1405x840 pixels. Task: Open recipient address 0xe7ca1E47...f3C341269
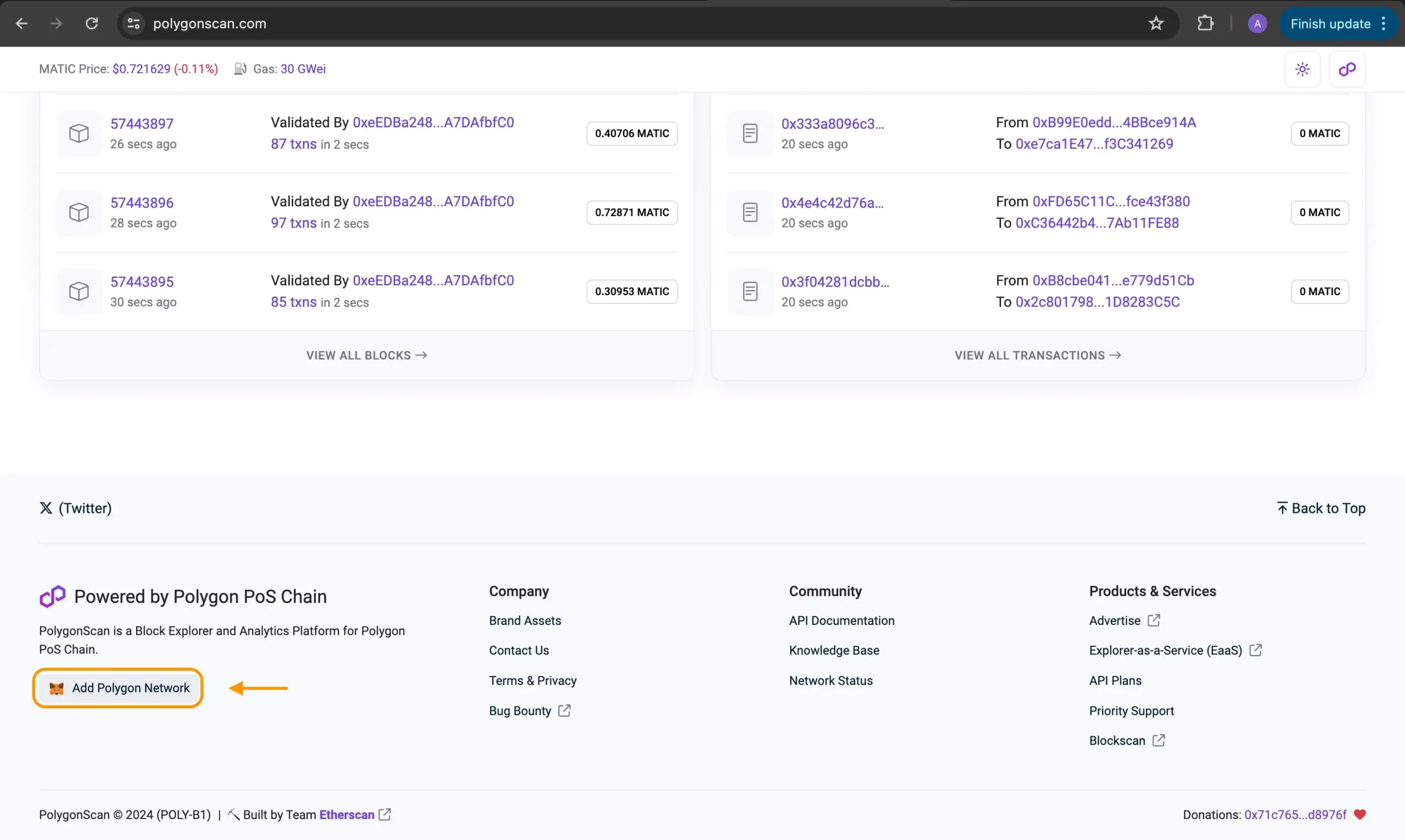1094,144
